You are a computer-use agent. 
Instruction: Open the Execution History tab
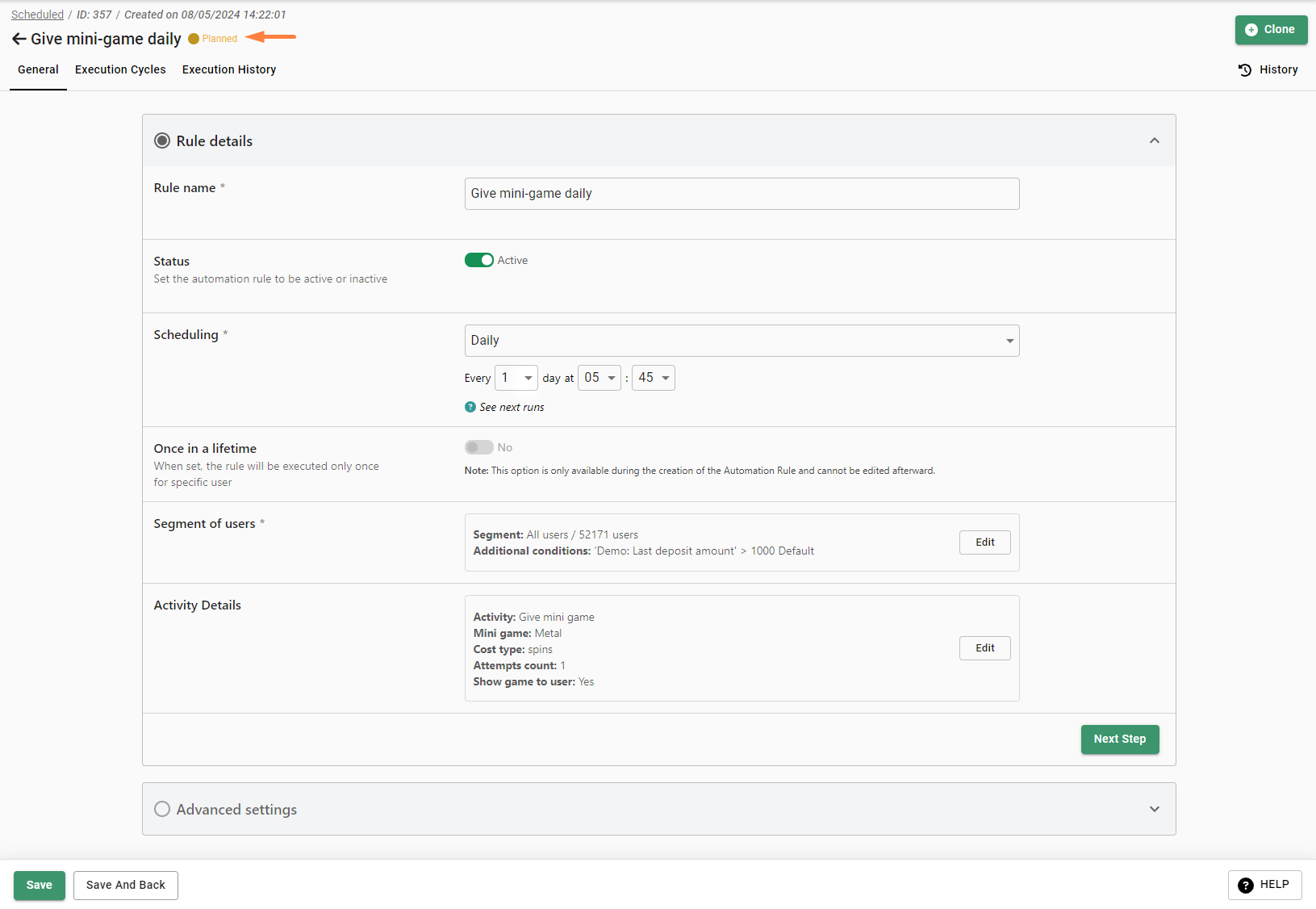pos(229,69)
